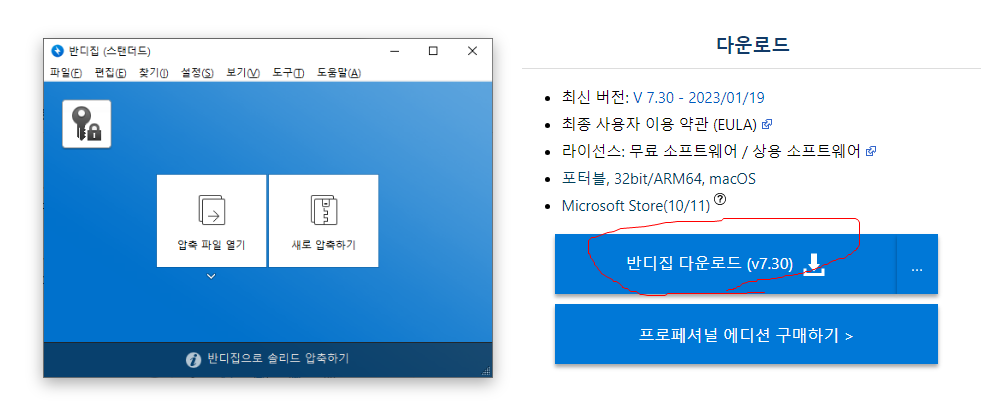This screenshot has width=1003, height=414.
Task: Open the 파일(F) menu in Bandizip
Action: coord(66,72)
